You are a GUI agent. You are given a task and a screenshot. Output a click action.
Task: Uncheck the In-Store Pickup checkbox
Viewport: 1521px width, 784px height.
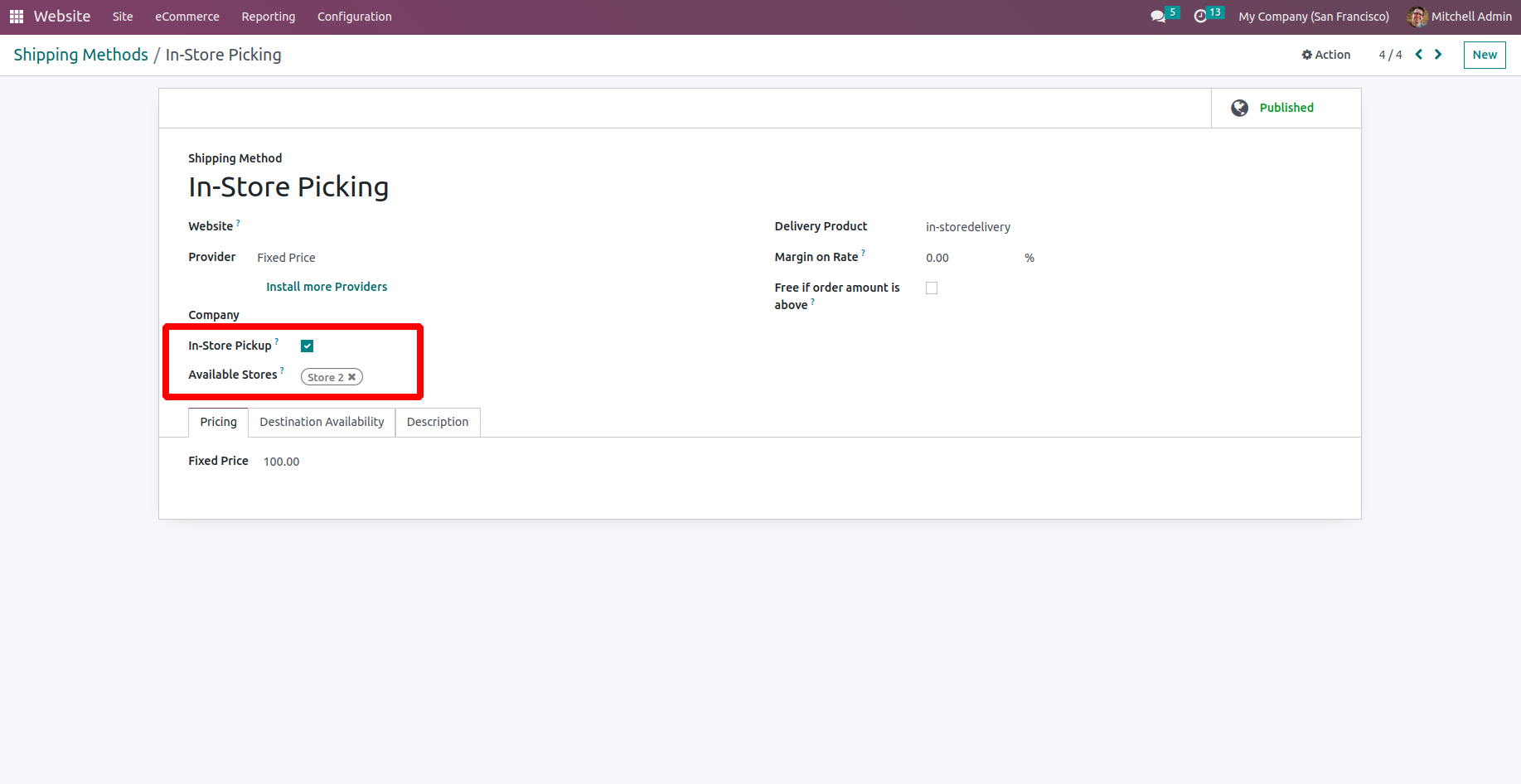pyautogui.click(x=308, y=346)
